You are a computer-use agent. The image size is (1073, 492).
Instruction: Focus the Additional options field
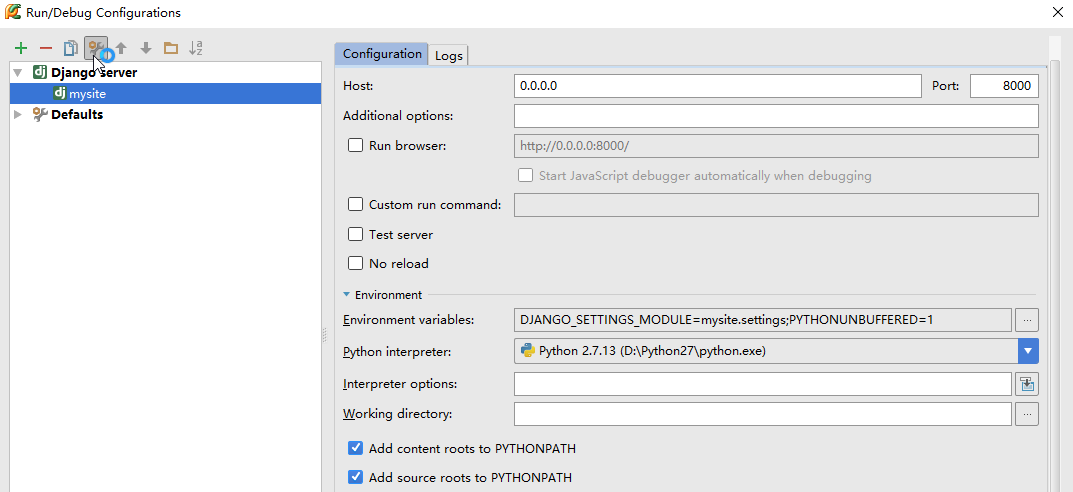(776, 116)
